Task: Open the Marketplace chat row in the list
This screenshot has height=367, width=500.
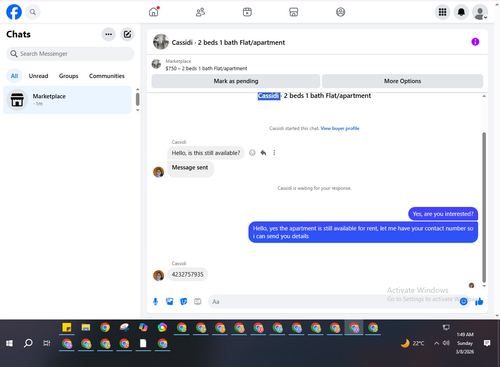Action: 67,100
